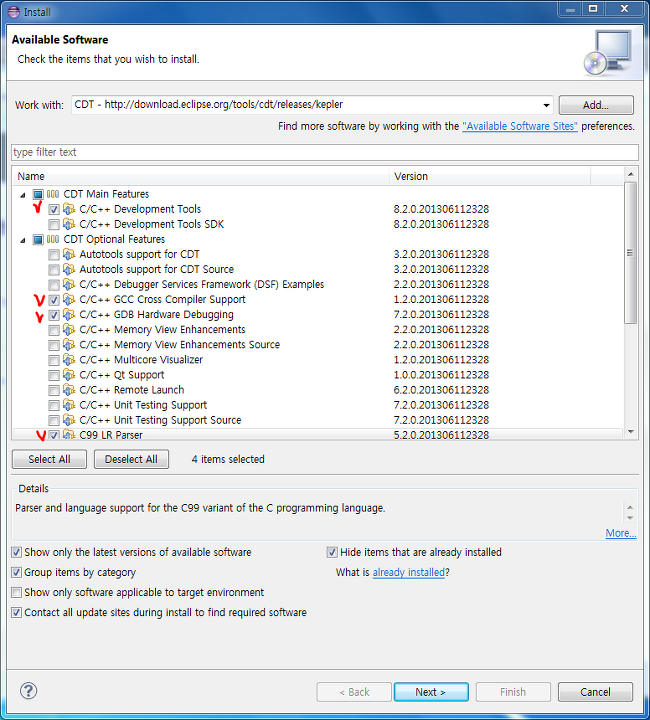Toggle Show only the latest versions checkbox

click(x=17, y=552)
